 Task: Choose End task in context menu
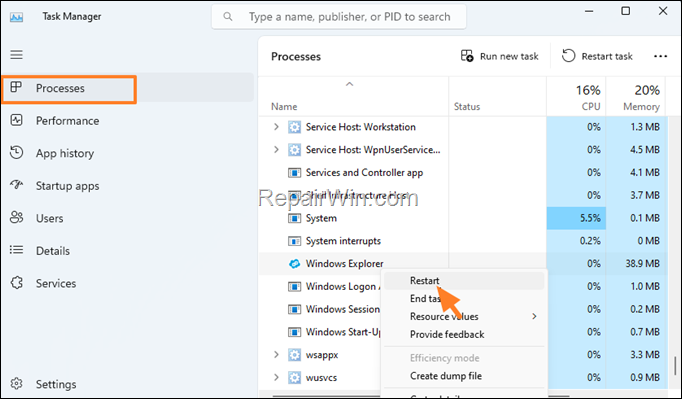click(464, 298)
